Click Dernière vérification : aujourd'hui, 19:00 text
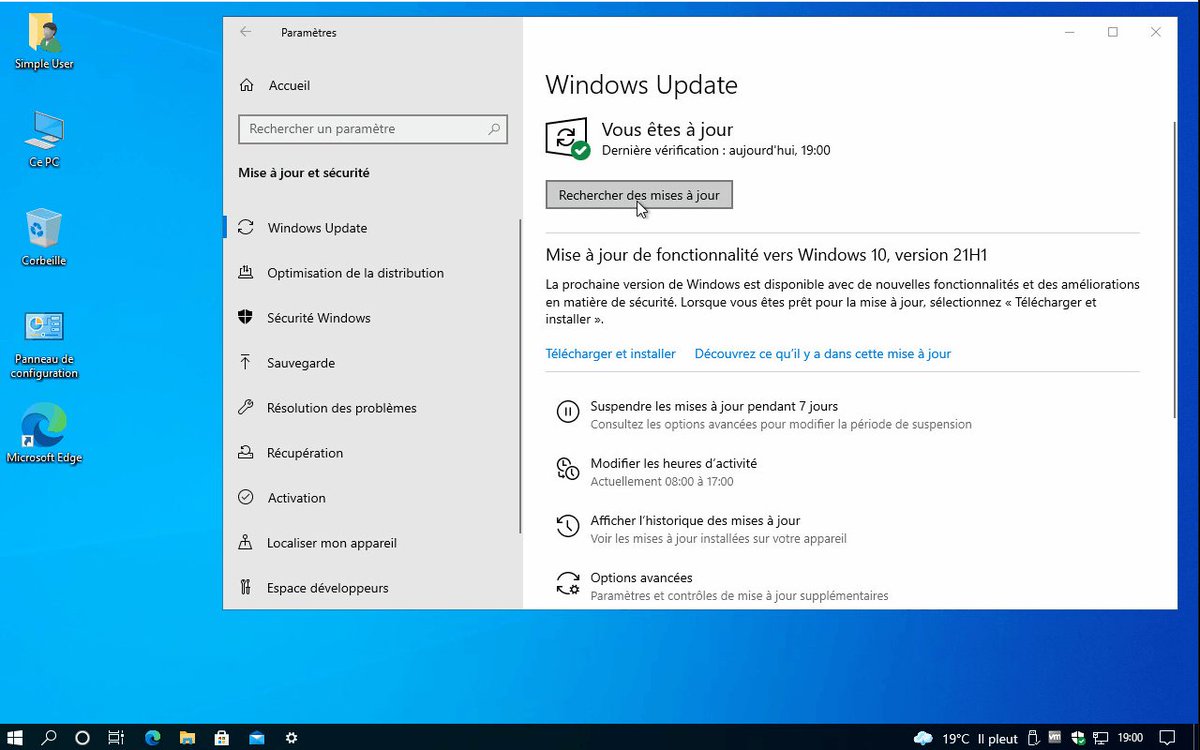 coord(716,151)
